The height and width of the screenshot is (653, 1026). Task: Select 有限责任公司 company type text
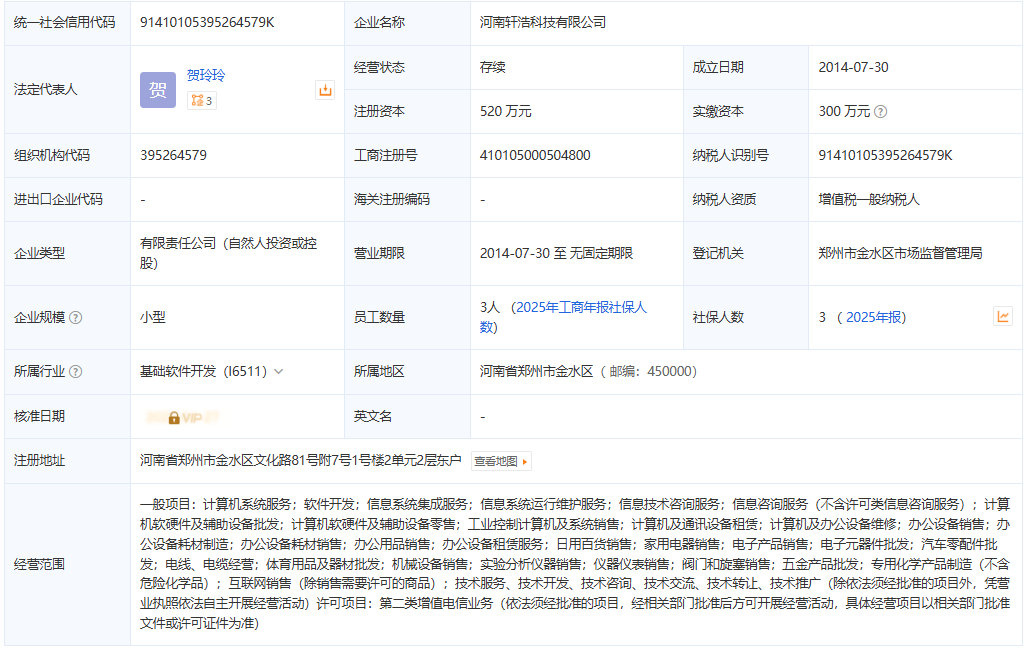click(x=228, y=253)
